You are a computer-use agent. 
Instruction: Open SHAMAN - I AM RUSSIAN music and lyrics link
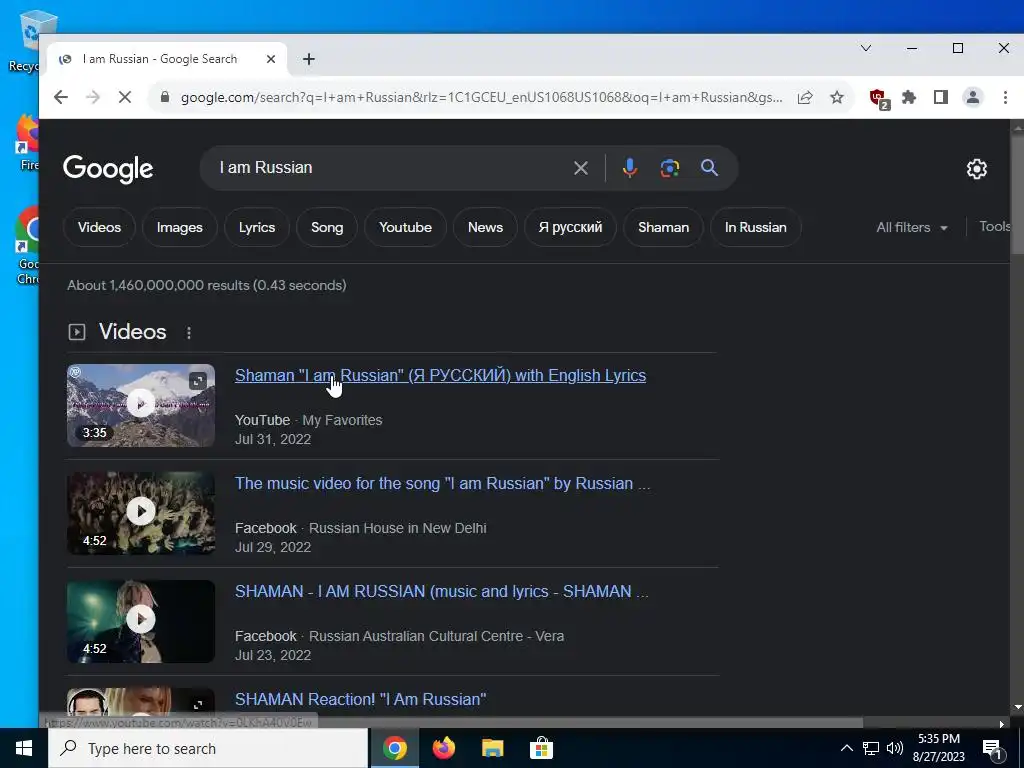[x=441, y=591]
